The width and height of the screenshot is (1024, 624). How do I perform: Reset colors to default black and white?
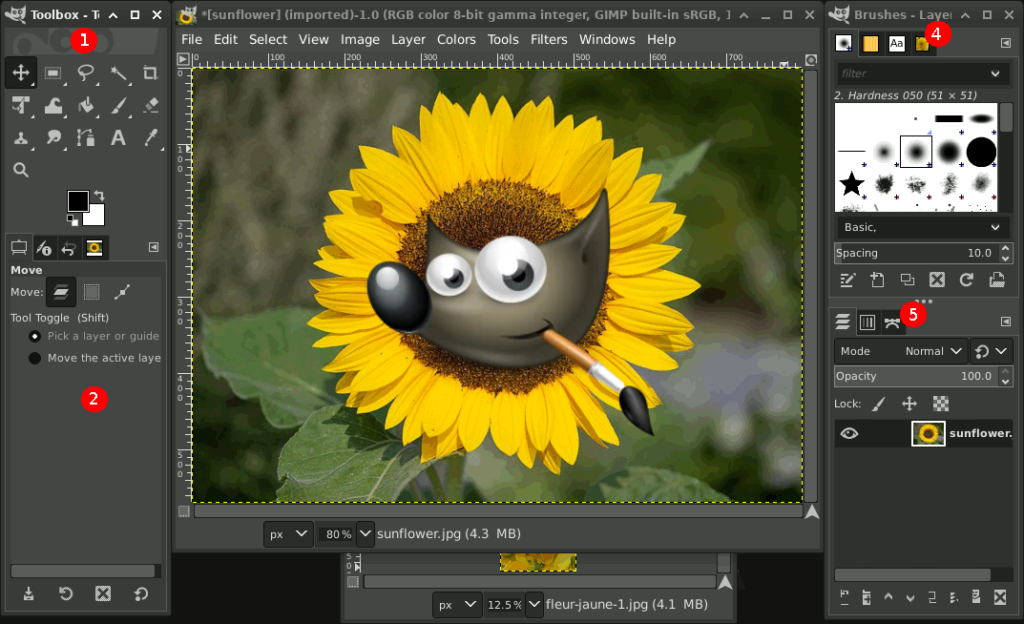72,221
